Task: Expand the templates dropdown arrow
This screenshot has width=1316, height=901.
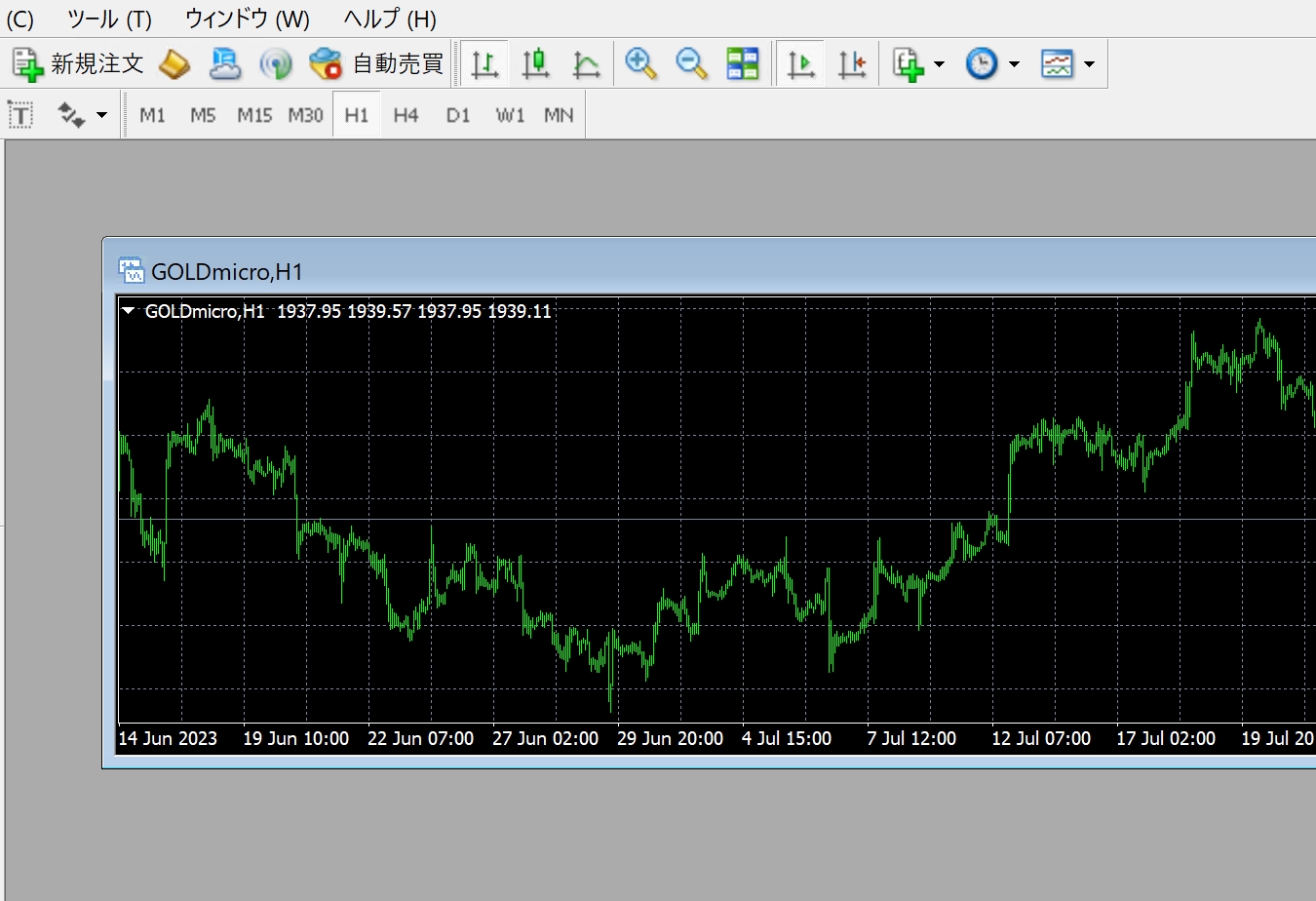Action: [1089, 64]
